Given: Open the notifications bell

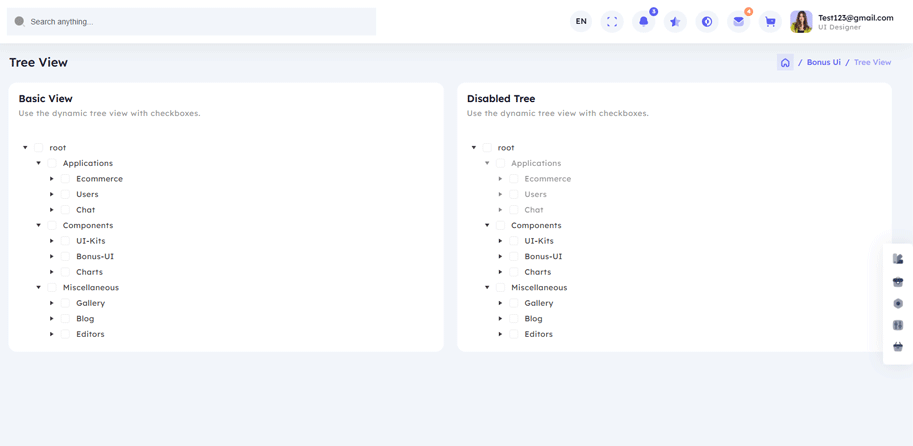Looking at the screenshot, I should 644,21.
